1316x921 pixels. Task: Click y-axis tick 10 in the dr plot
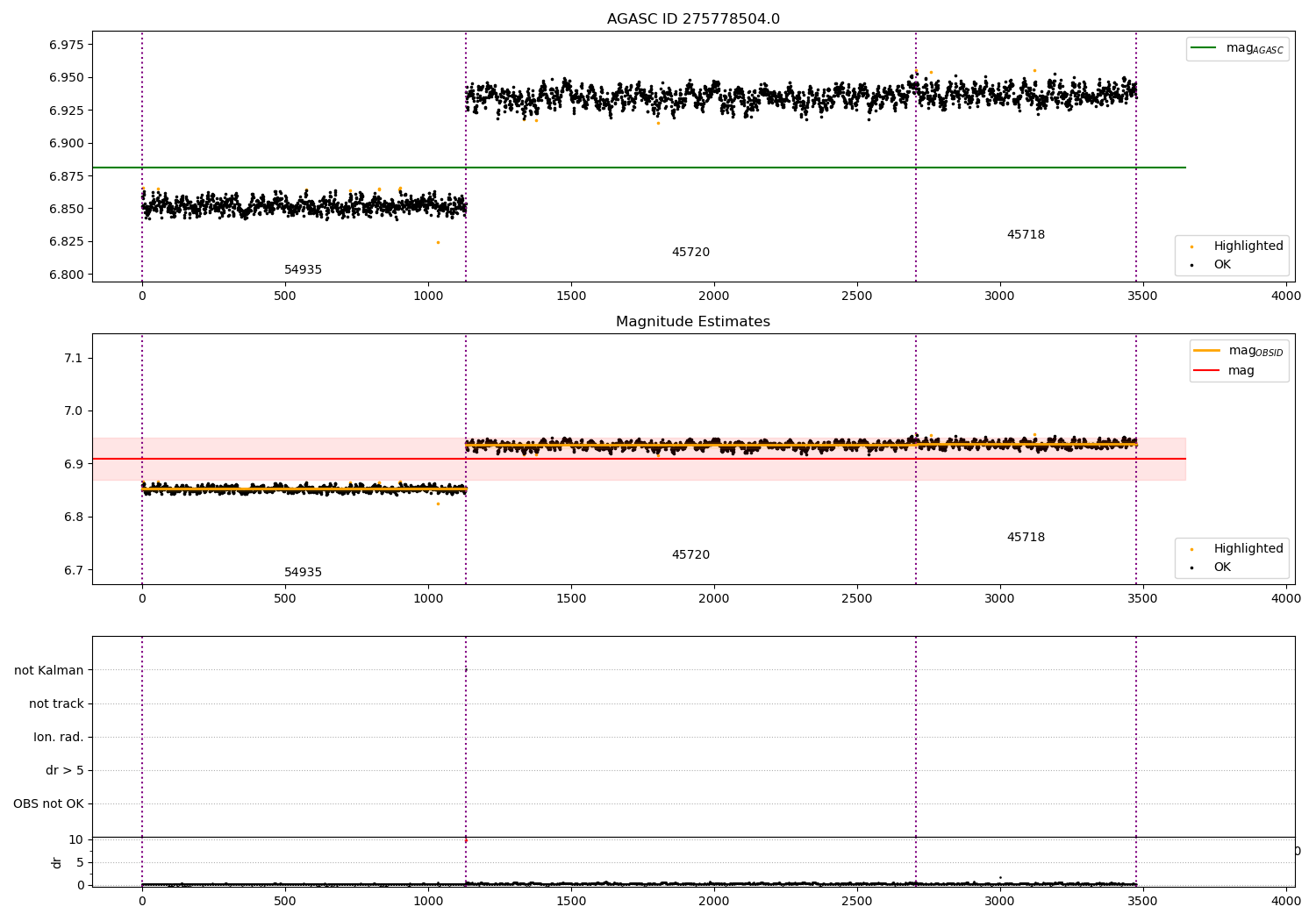point(76,840)
